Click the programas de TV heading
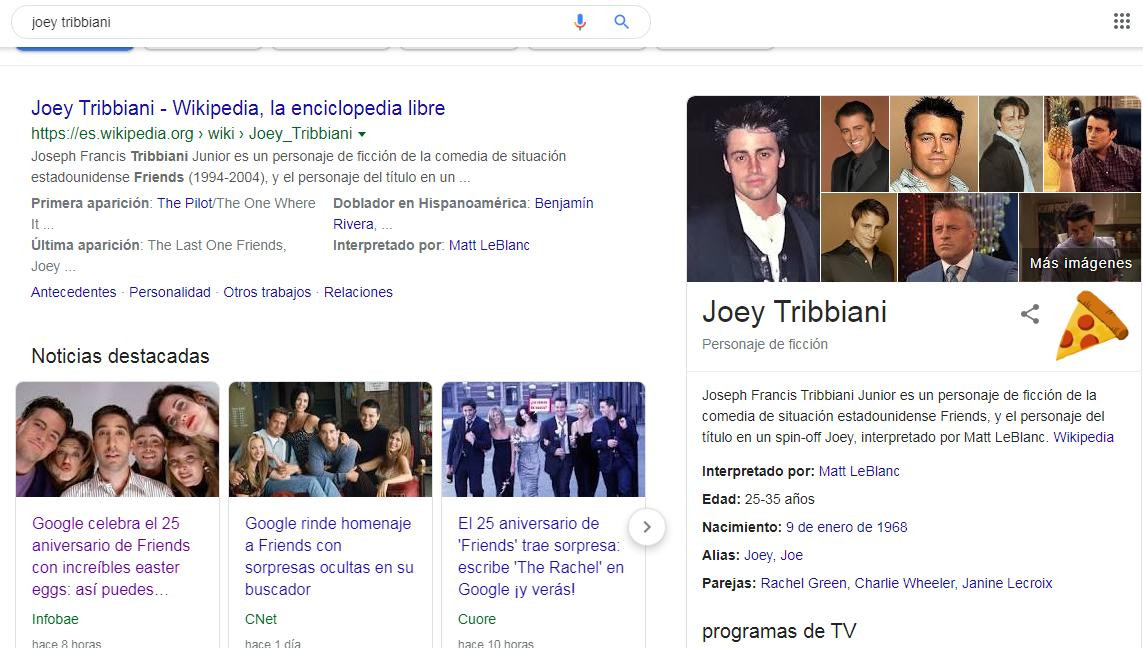 [x=779, y=631]
